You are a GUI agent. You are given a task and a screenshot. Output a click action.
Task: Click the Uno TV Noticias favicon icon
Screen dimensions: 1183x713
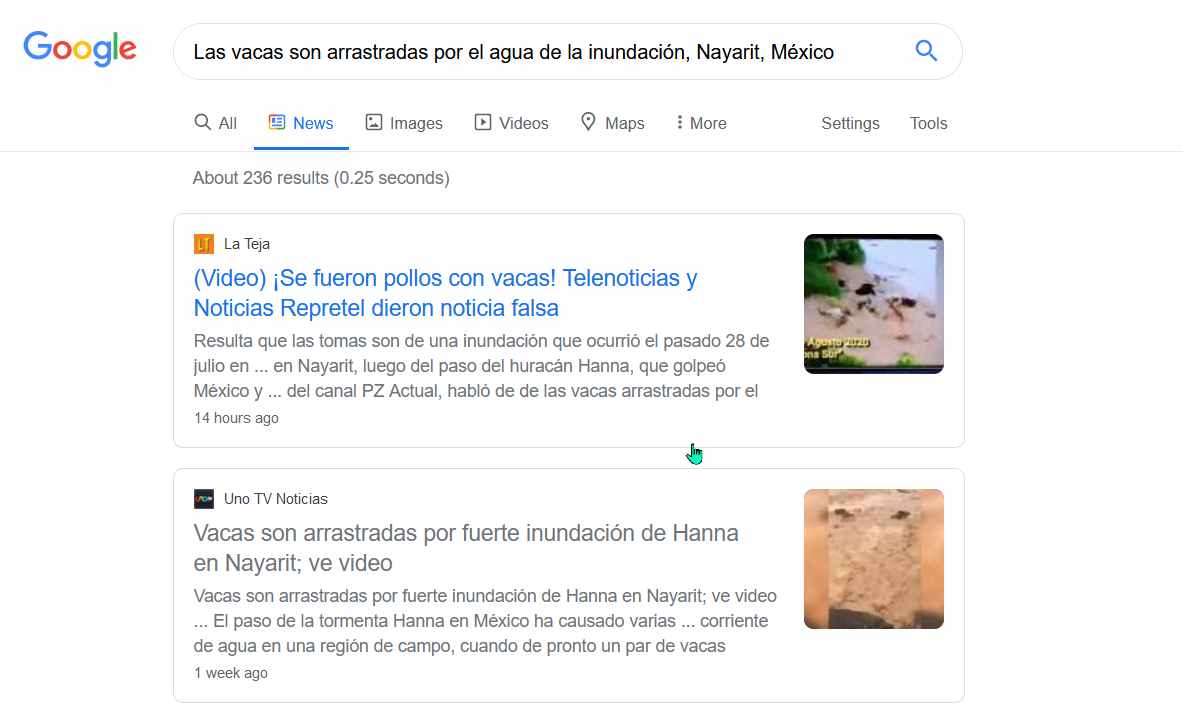[204, 499]
